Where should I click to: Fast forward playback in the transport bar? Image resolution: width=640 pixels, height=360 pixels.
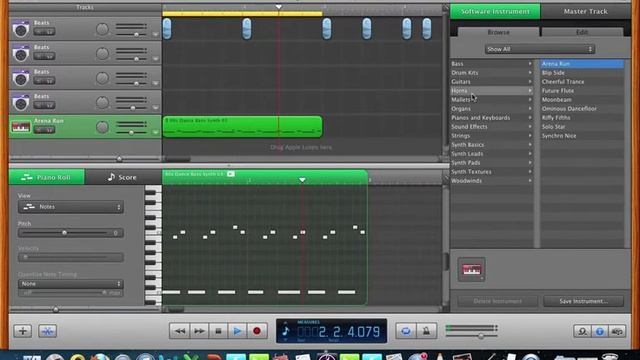pyautogui.click(x=199, y=331)
